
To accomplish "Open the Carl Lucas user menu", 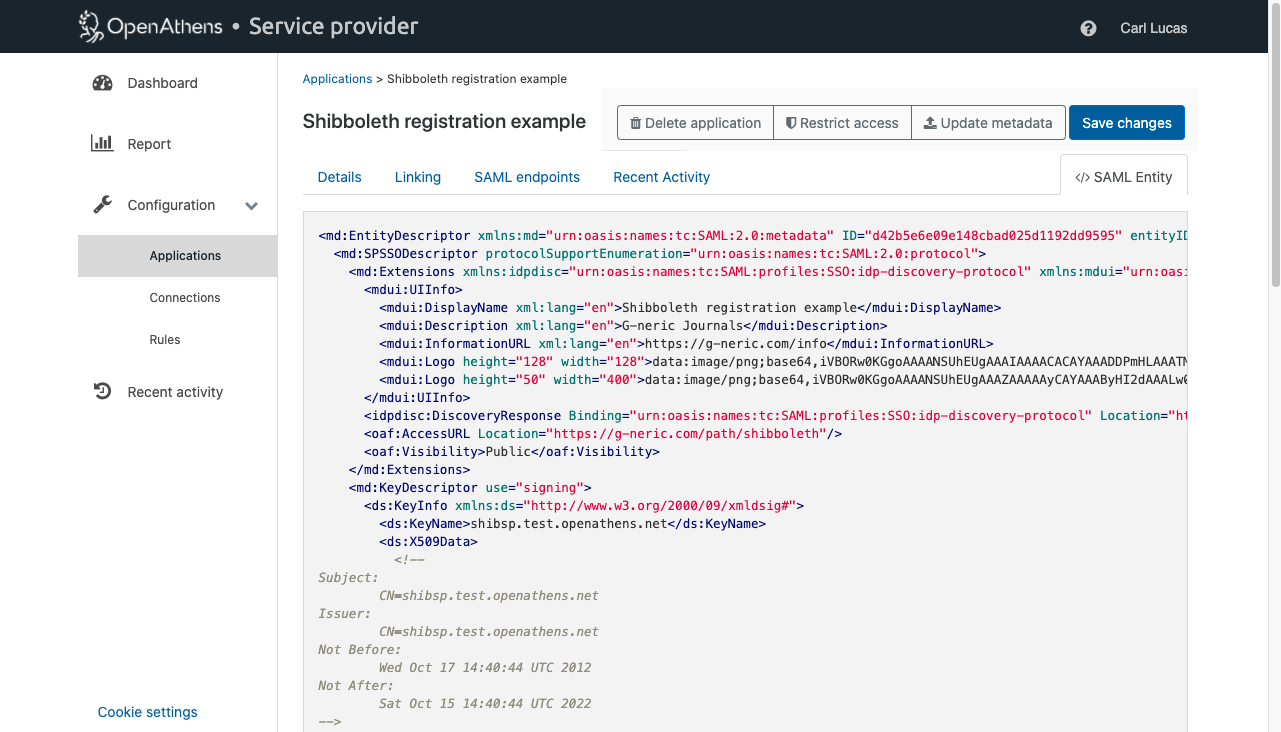I will 1153,28.
